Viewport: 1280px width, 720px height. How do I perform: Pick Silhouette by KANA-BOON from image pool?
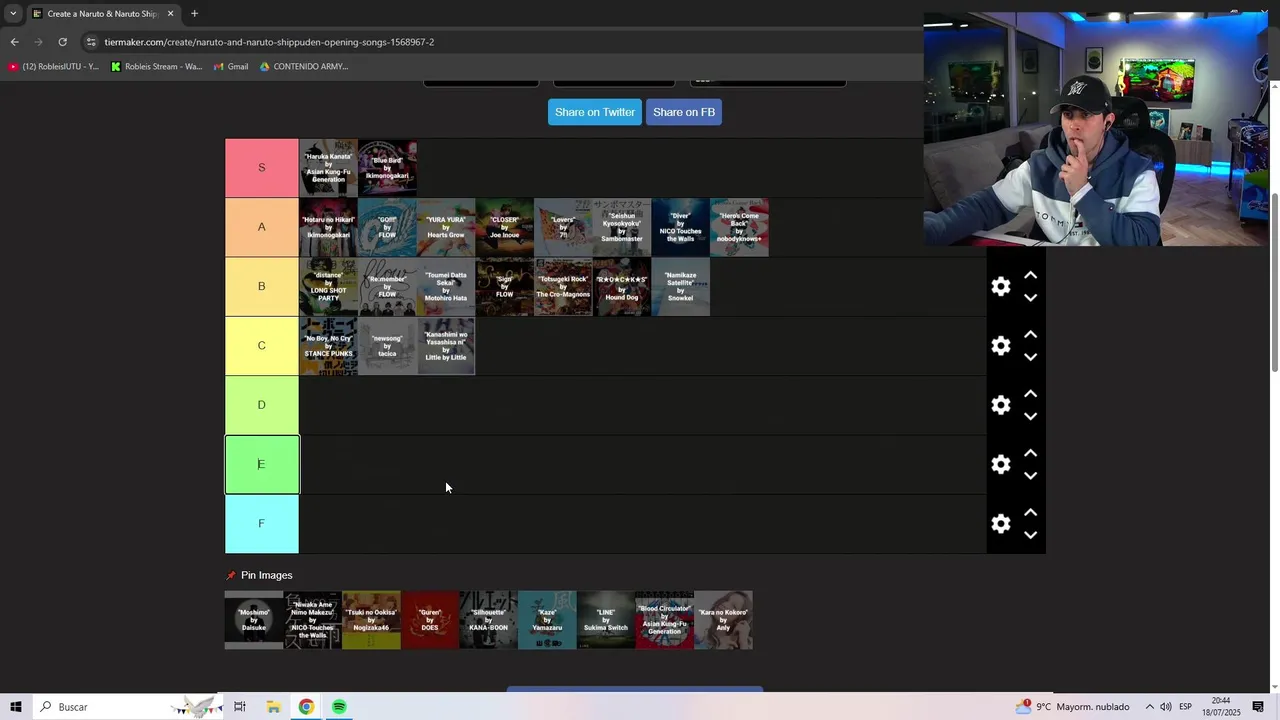coord(489,620)
